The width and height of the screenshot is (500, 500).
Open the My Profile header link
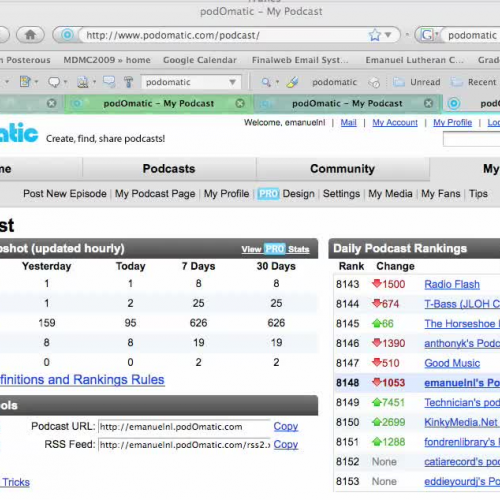coord(452,123)
